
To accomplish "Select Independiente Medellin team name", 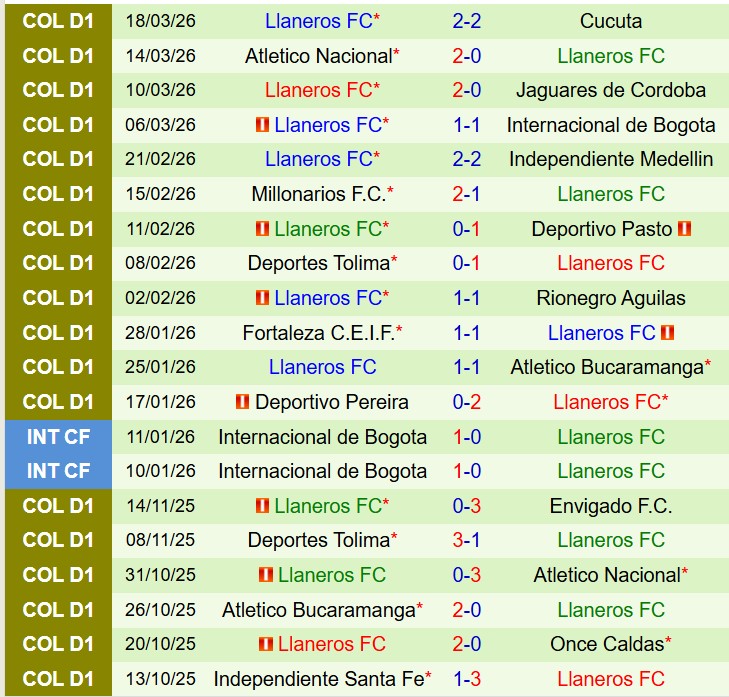I will (x=610, y=159).
